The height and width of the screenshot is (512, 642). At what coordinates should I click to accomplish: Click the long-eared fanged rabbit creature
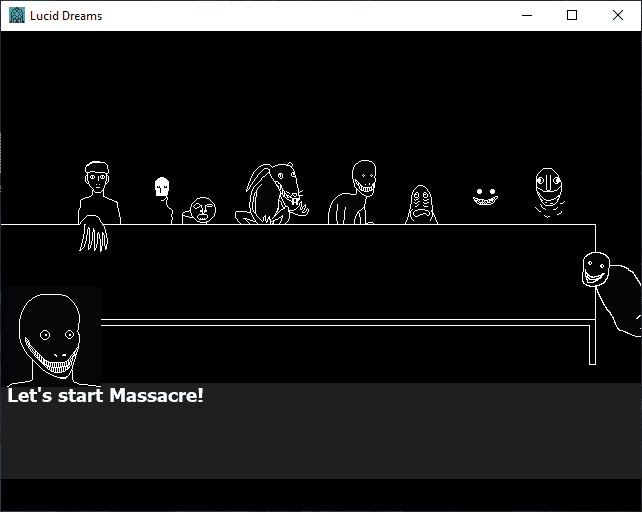click(274, 194)
